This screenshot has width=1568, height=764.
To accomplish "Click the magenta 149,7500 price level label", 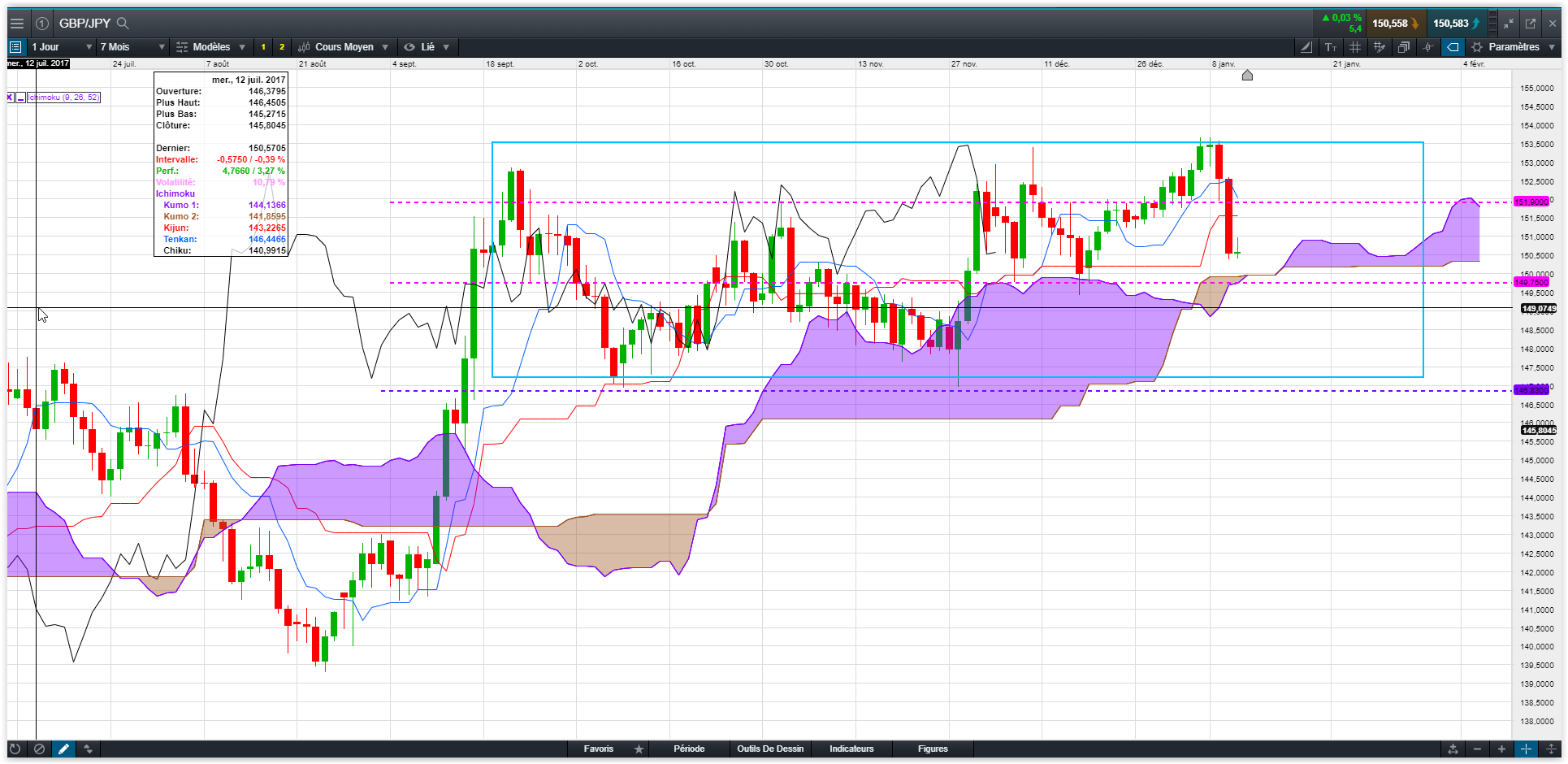I will point(1531,282).
